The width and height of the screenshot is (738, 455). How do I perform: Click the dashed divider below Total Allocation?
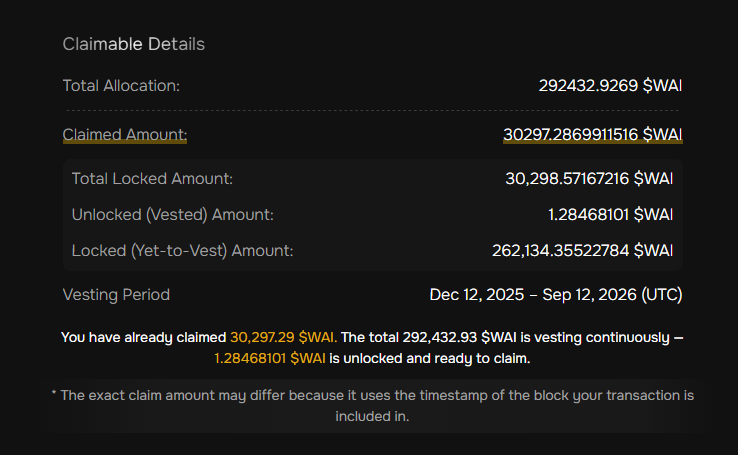(x=372, y=110)
